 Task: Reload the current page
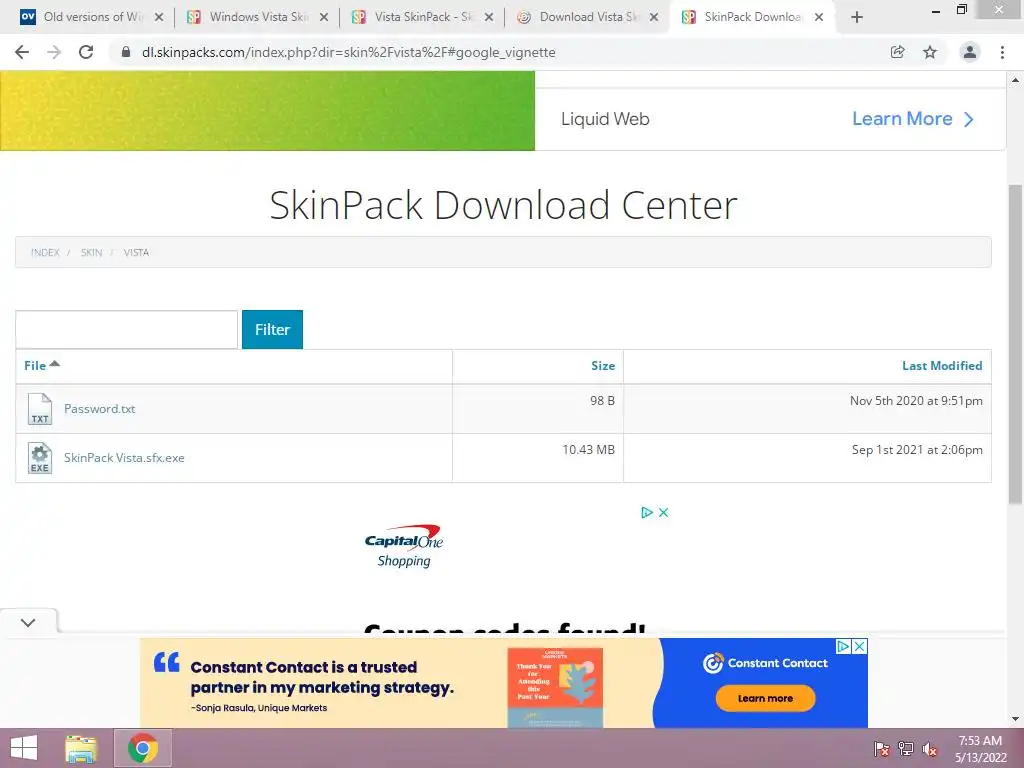click(86, 52)
